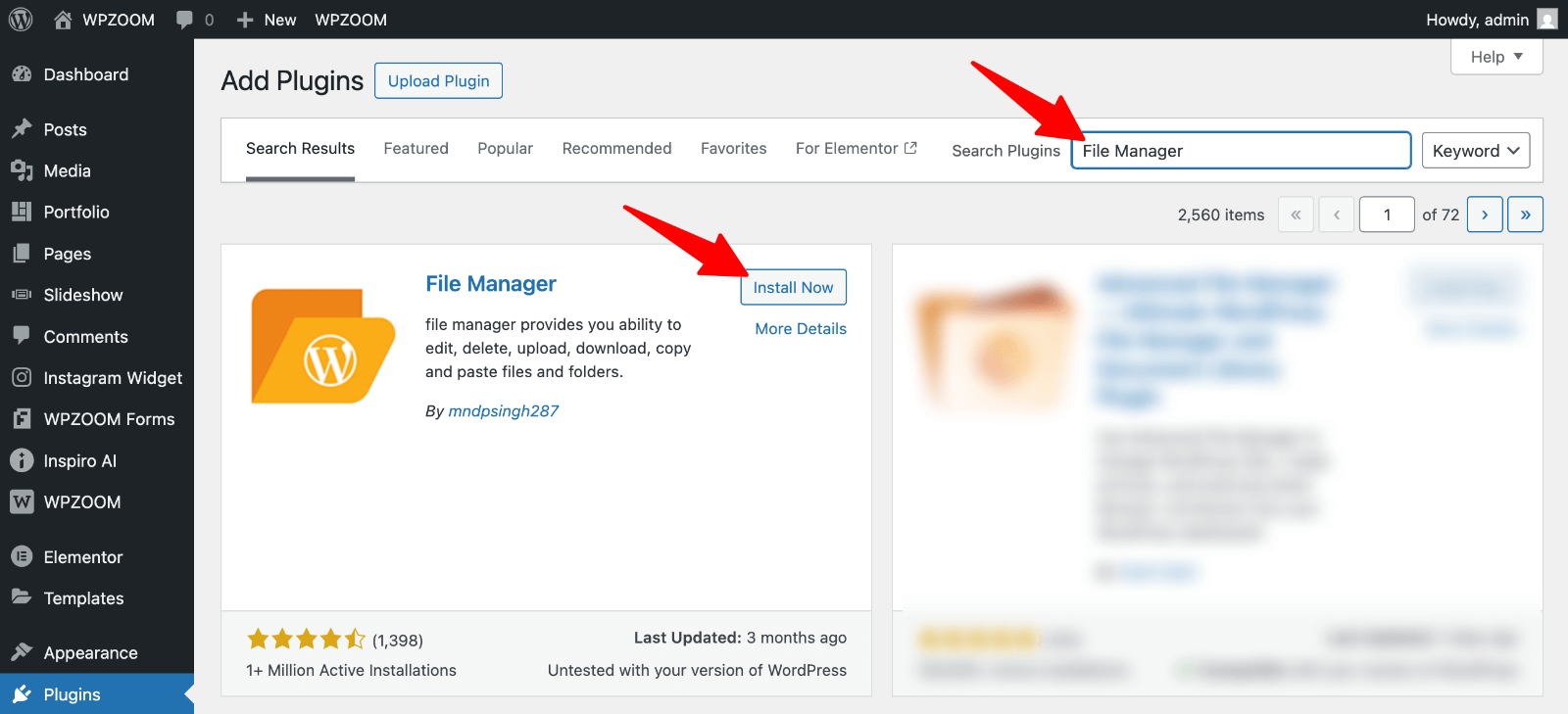
Task: Click the external link icon beside For Elementor
Action: tap(910, 148)
